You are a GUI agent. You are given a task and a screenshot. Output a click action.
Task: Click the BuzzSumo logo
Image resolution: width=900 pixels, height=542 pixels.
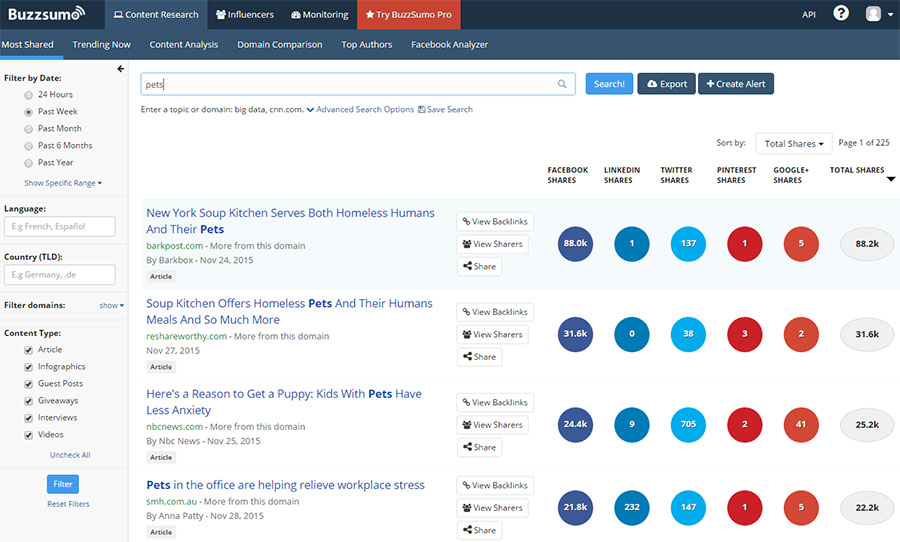46,14
